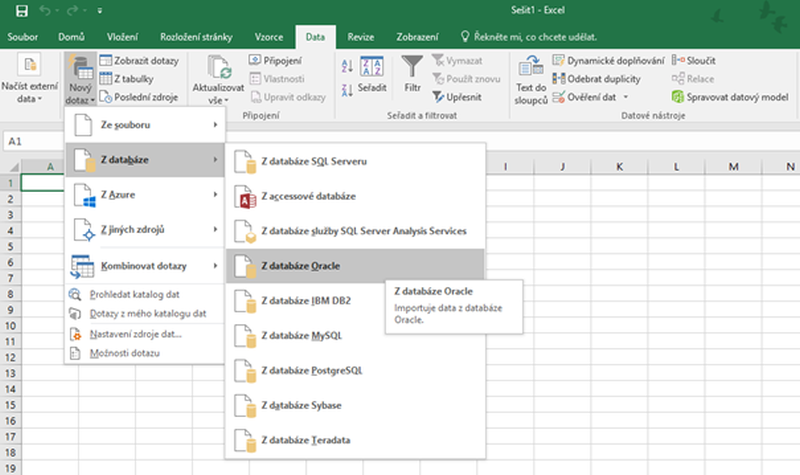Expand the Ověření dat dropdown arrow
This screenshot has width=800, height=475.
click(x=626, y=97)
